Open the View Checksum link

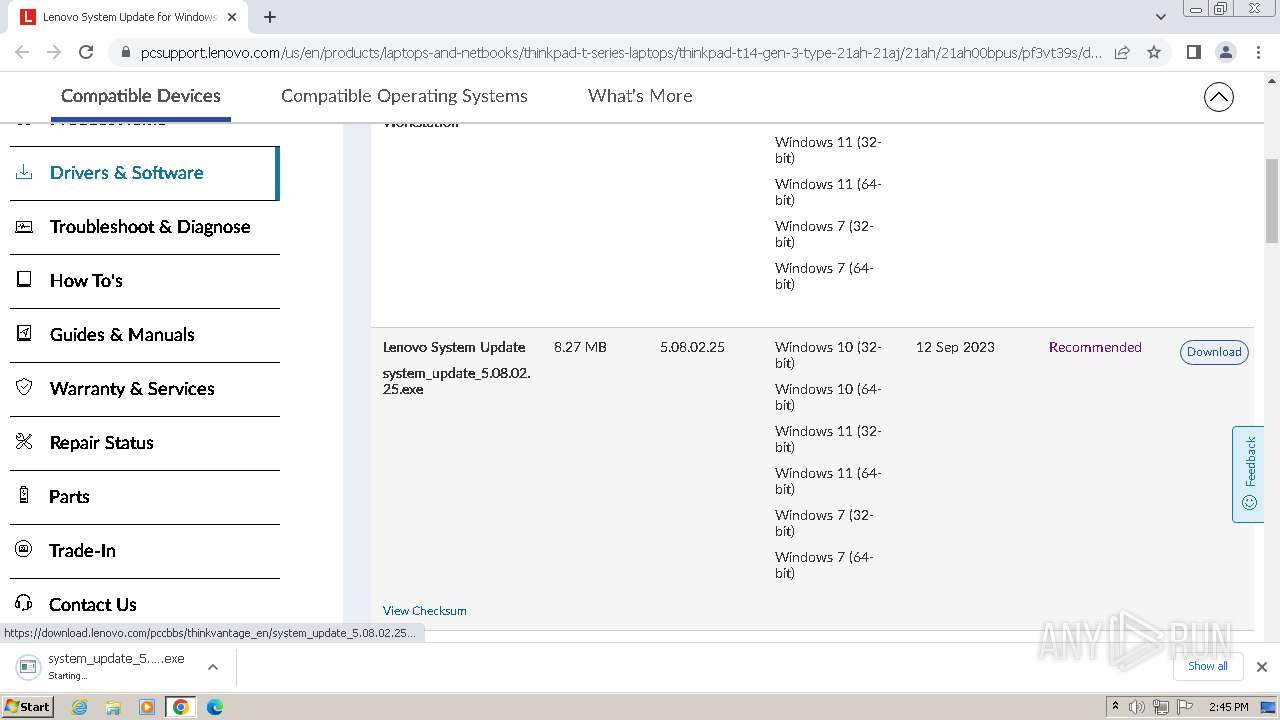coord(424,610)
